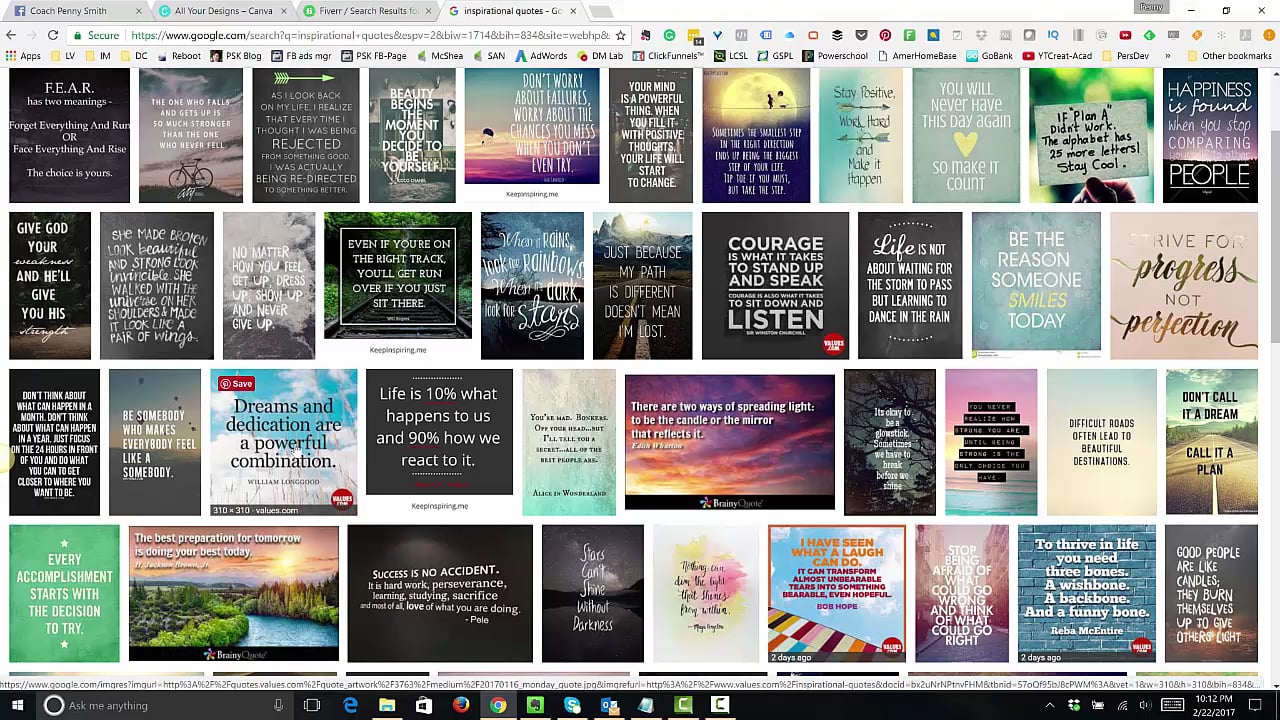Open the Powerschool bookmark
This screenshot has width=1280, height=720.
point(834,56)
